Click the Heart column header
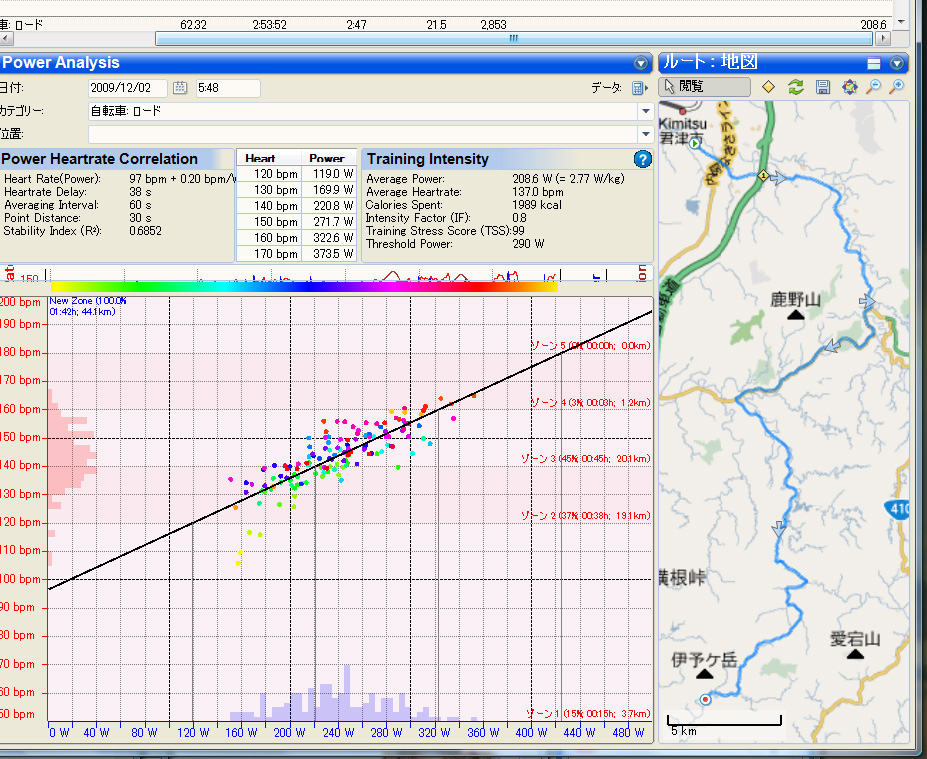 [260, 158]
